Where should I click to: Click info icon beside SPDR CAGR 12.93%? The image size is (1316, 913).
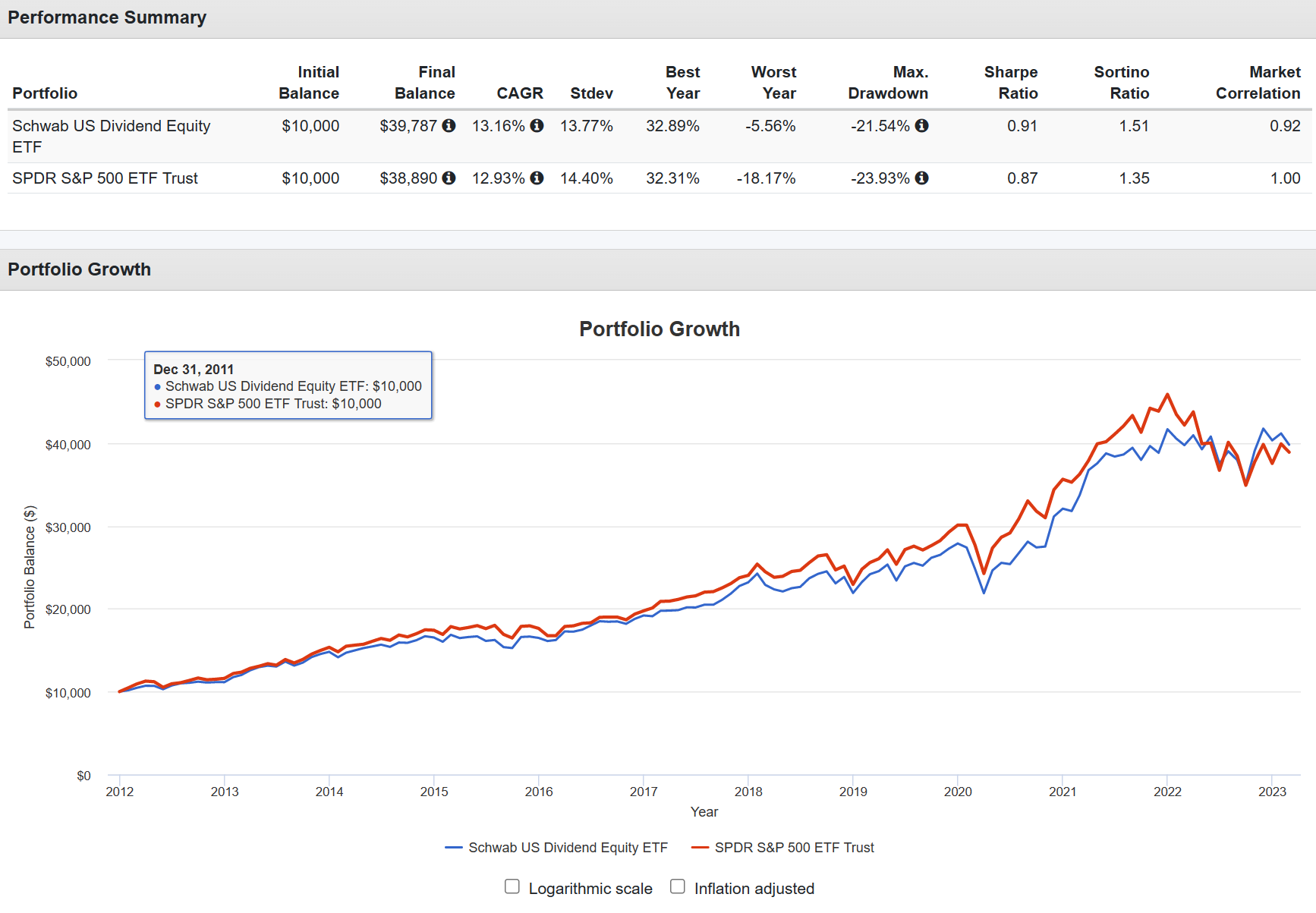(x=537, y=178)
